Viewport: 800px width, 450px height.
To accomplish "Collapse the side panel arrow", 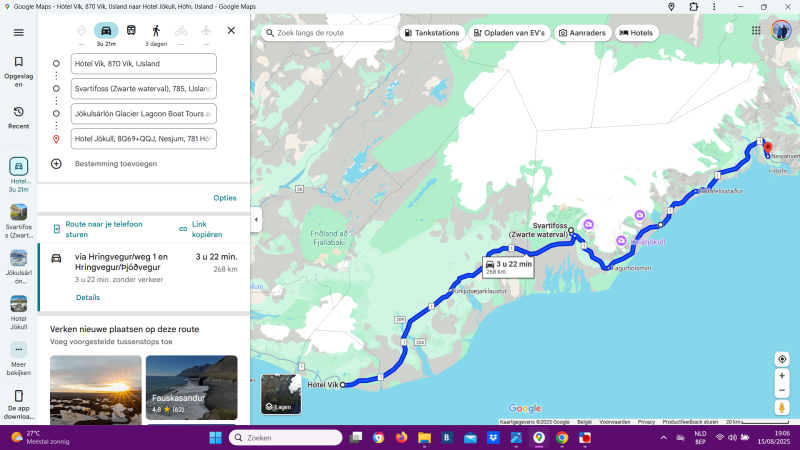I will pyautogui.click(x=256, y=220).
